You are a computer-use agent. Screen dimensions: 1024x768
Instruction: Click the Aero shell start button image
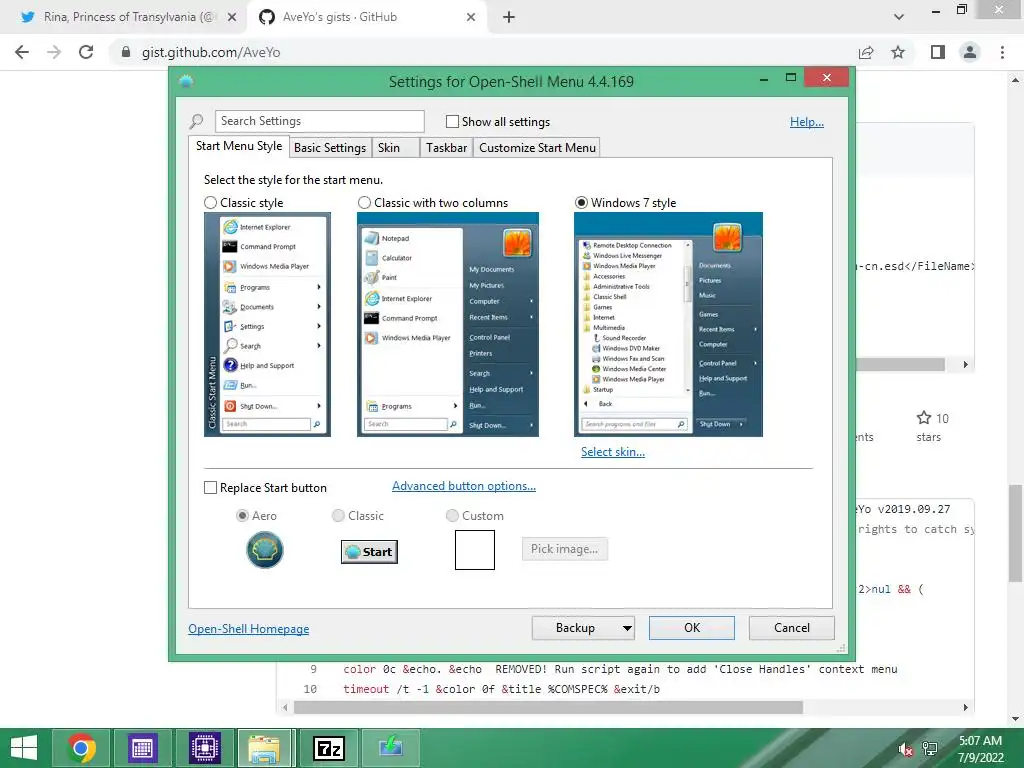(x=264, y=550)
